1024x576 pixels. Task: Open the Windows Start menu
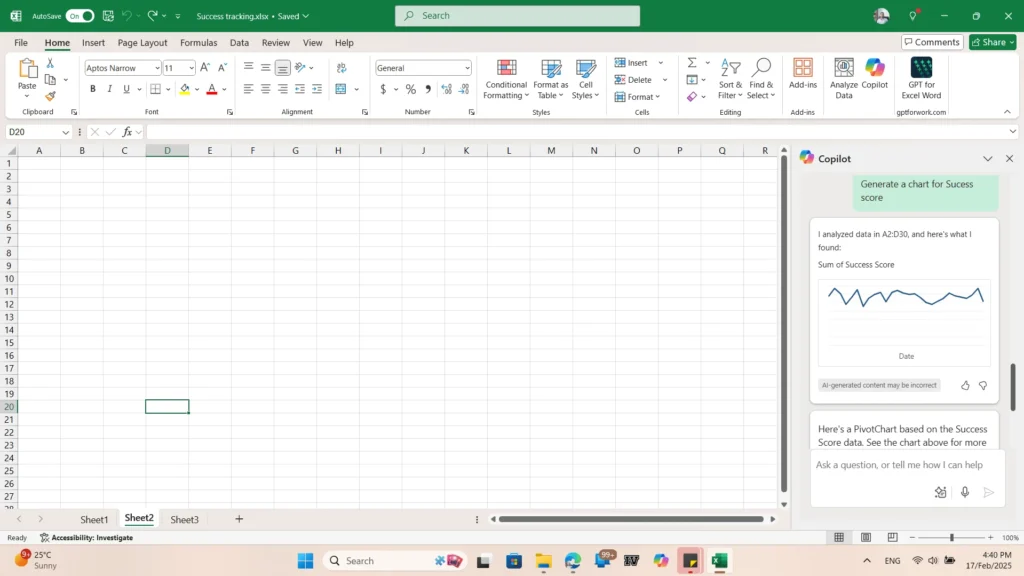(305, 561)
